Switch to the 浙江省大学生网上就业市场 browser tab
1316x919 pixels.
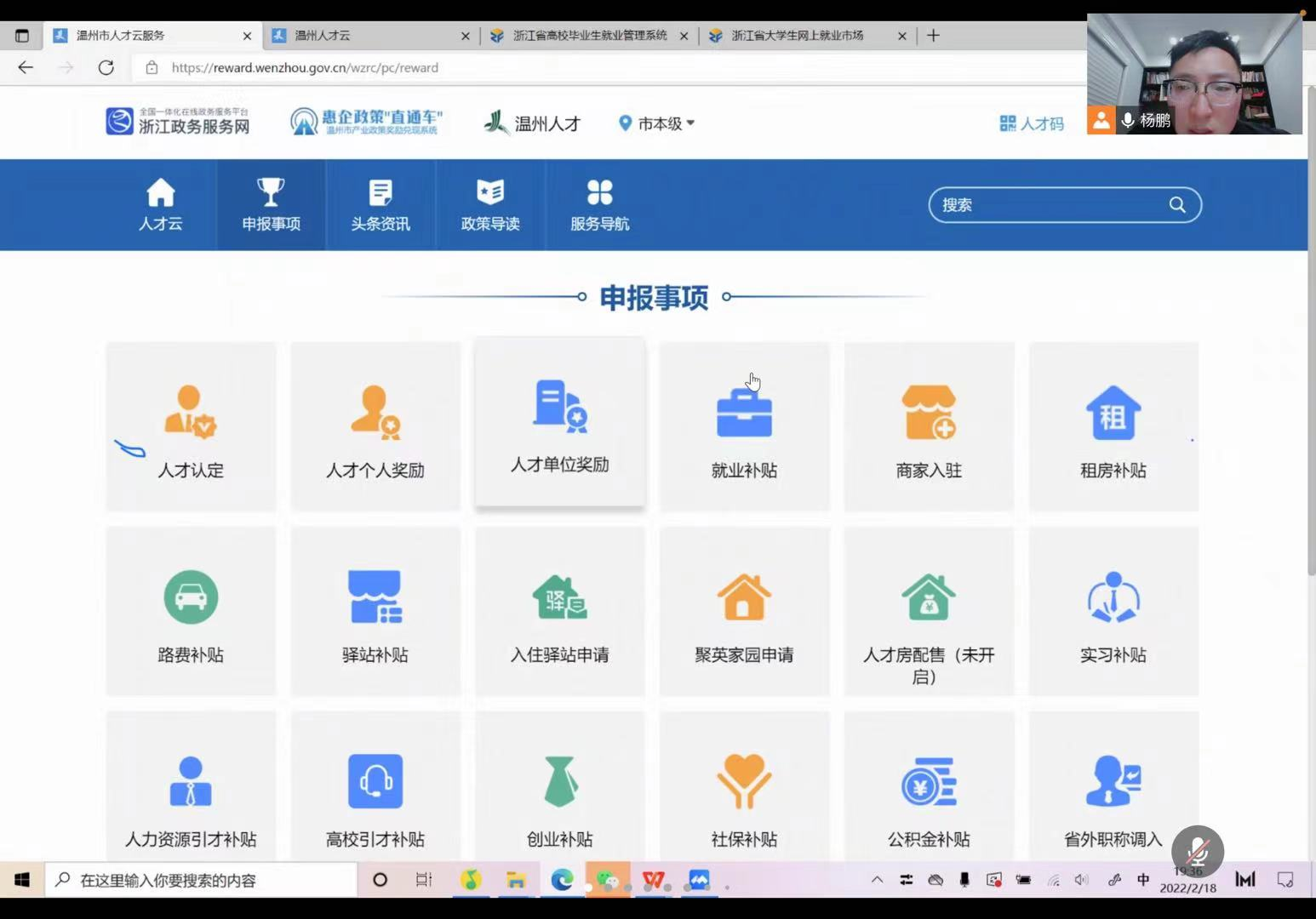[798, 36]
